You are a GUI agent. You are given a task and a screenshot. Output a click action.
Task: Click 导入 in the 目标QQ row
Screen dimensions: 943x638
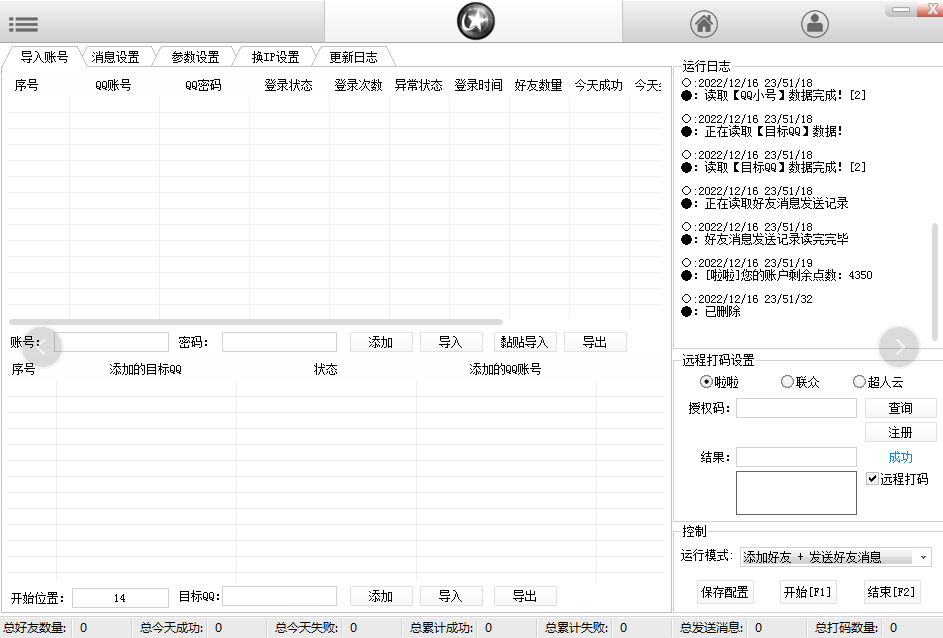tap(451, 596)
